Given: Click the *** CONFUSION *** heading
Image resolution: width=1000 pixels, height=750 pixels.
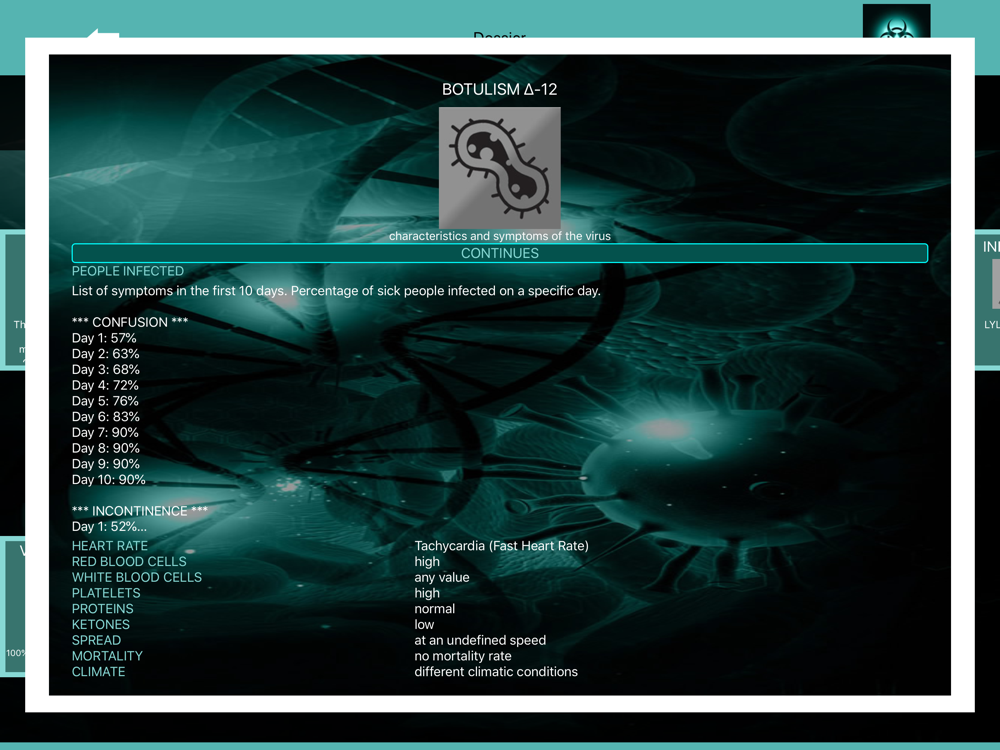Looking at the screenshot, I should click(129, 322).
